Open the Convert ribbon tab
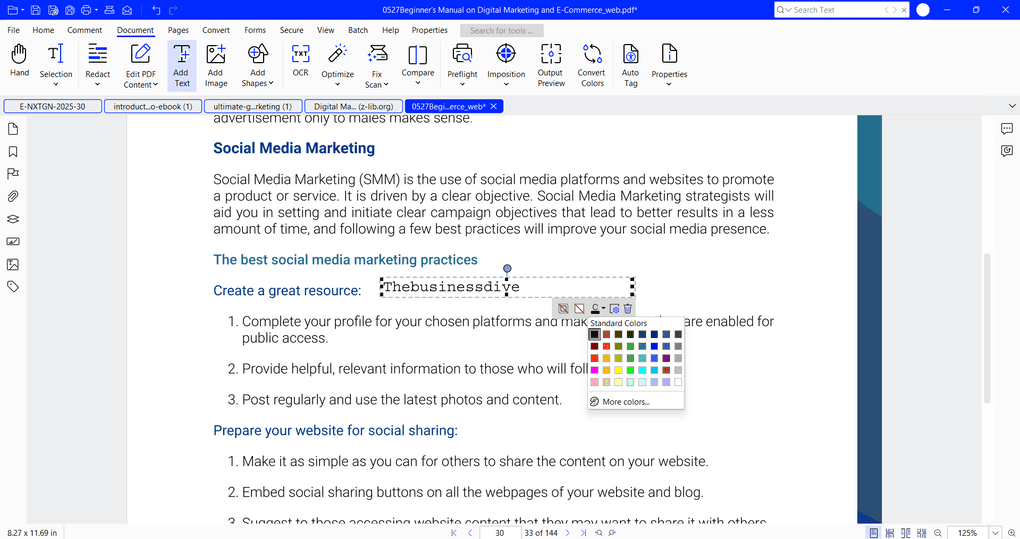1020x539 pixels. coord(216,30)
